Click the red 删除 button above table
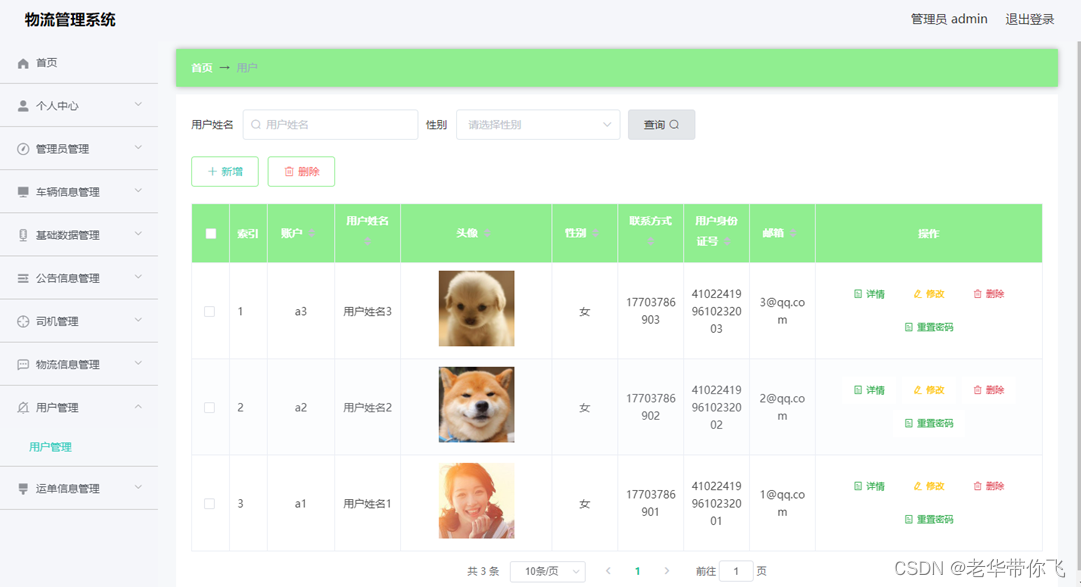1081x587 pixels. [x=301, y=172]
